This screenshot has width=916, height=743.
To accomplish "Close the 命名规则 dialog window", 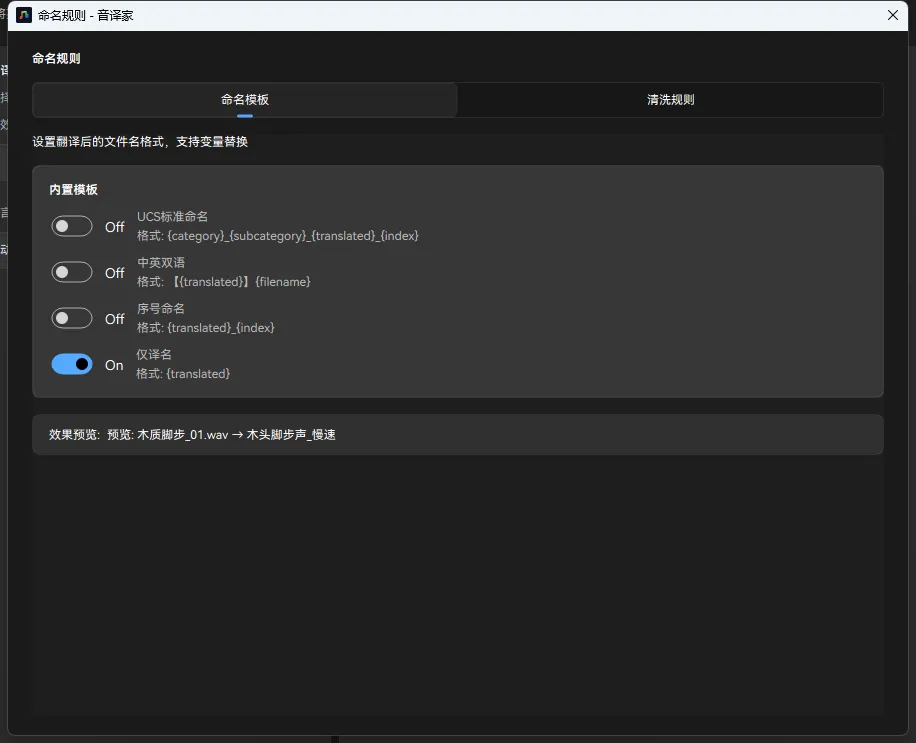I will 892,15.
